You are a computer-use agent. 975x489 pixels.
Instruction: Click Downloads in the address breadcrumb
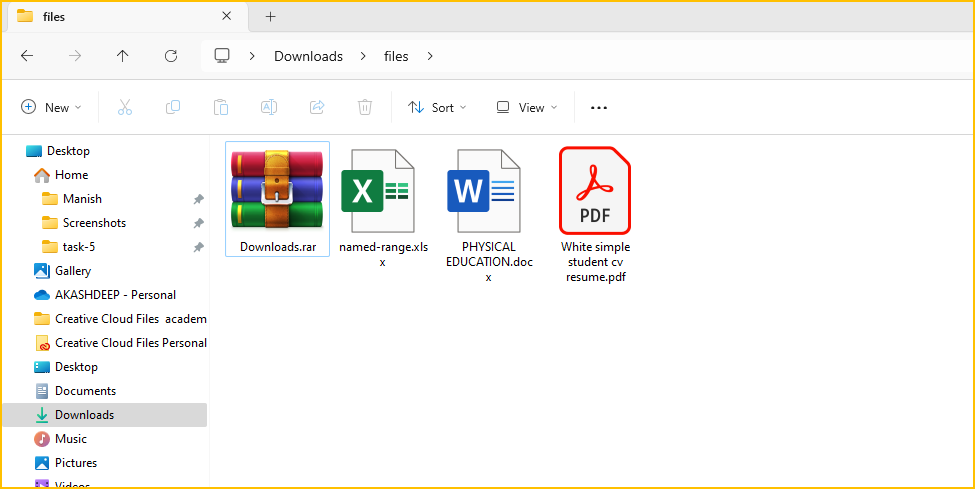308,56
